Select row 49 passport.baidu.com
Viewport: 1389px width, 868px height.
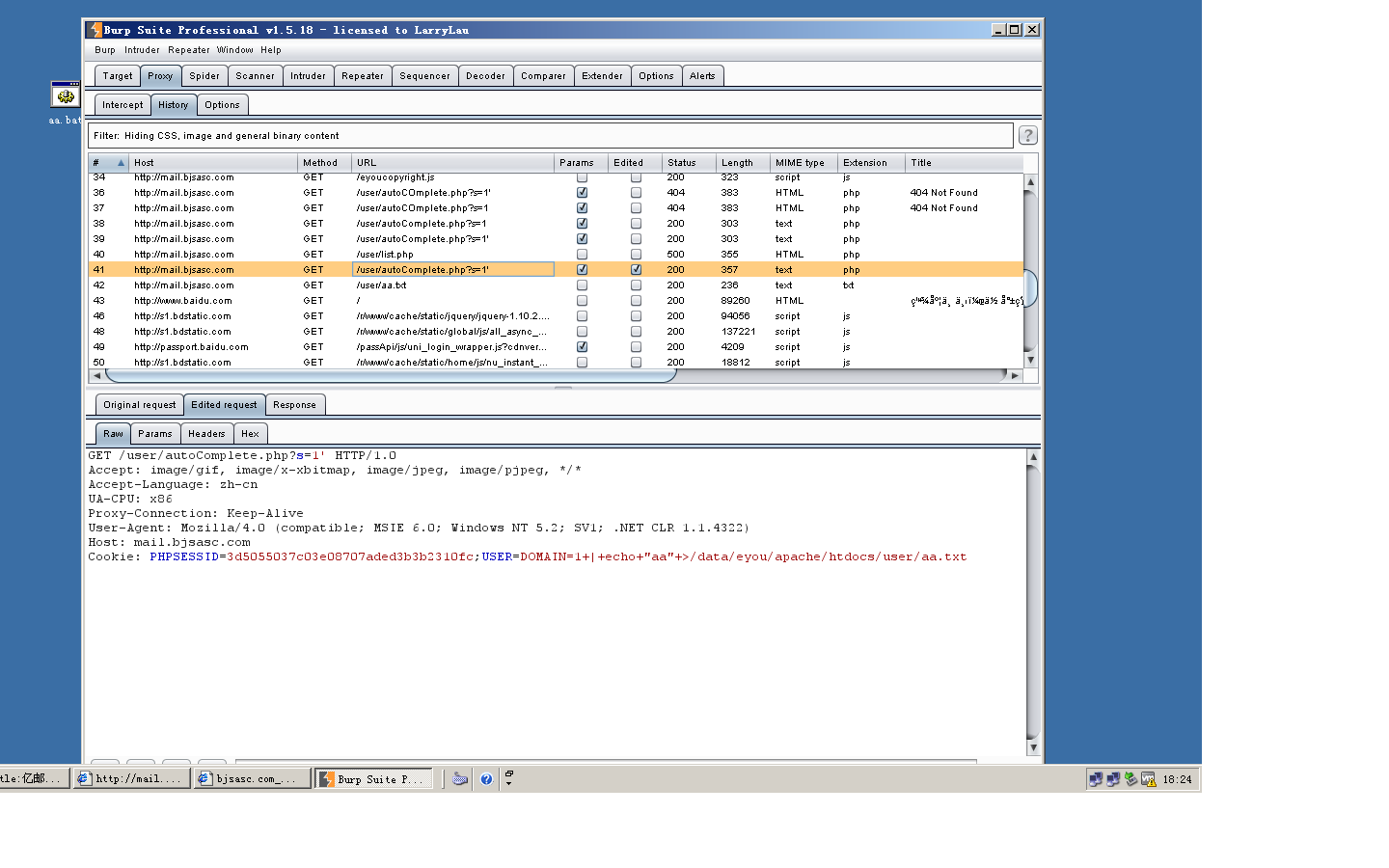click(556, 347)
